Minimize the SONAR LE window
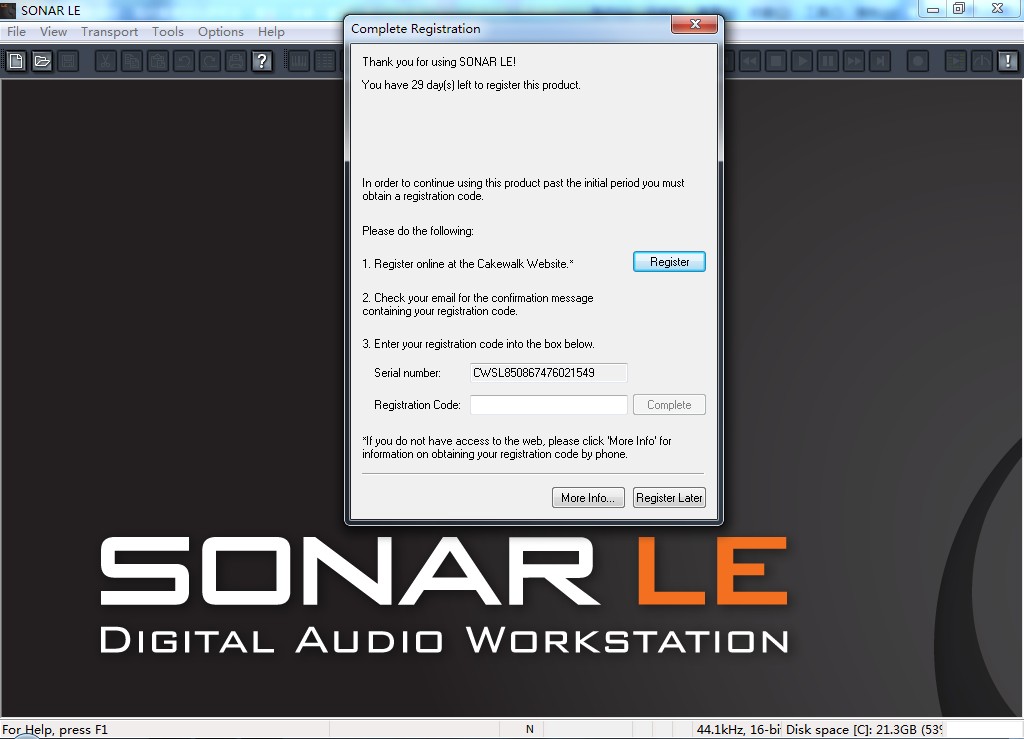1024x739 pixels. click(933, 9)
